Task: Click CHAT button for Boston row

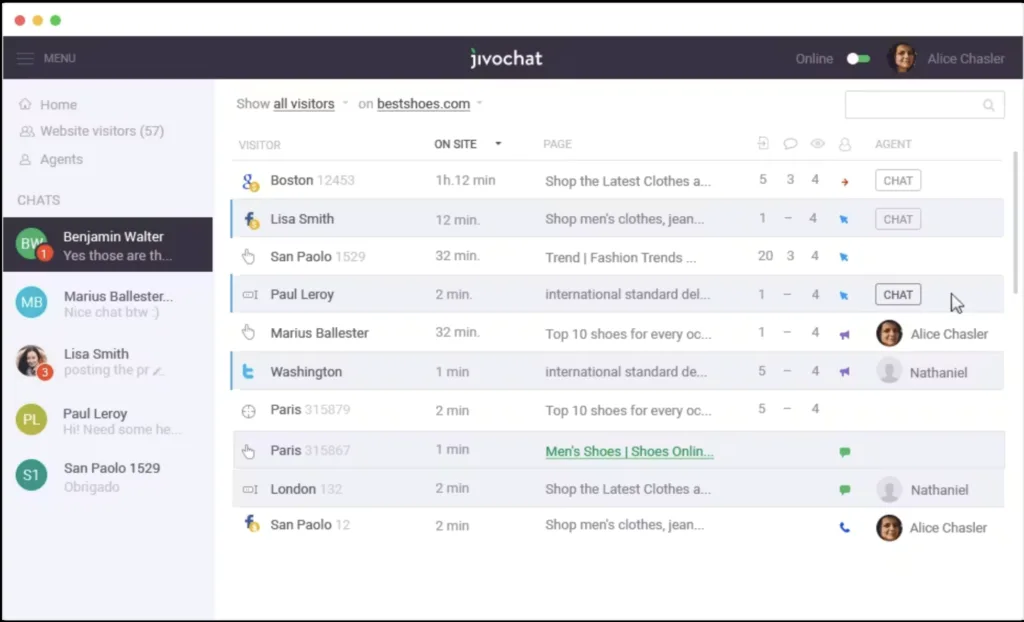Action: pos(898,181)
